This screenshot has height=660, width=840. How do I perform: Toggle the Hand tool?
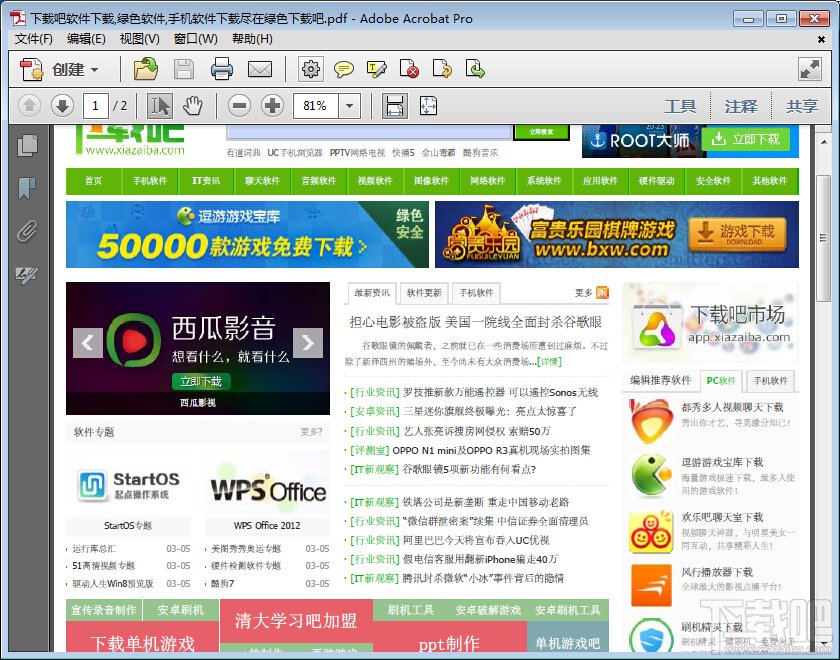[x=193, y=105]
